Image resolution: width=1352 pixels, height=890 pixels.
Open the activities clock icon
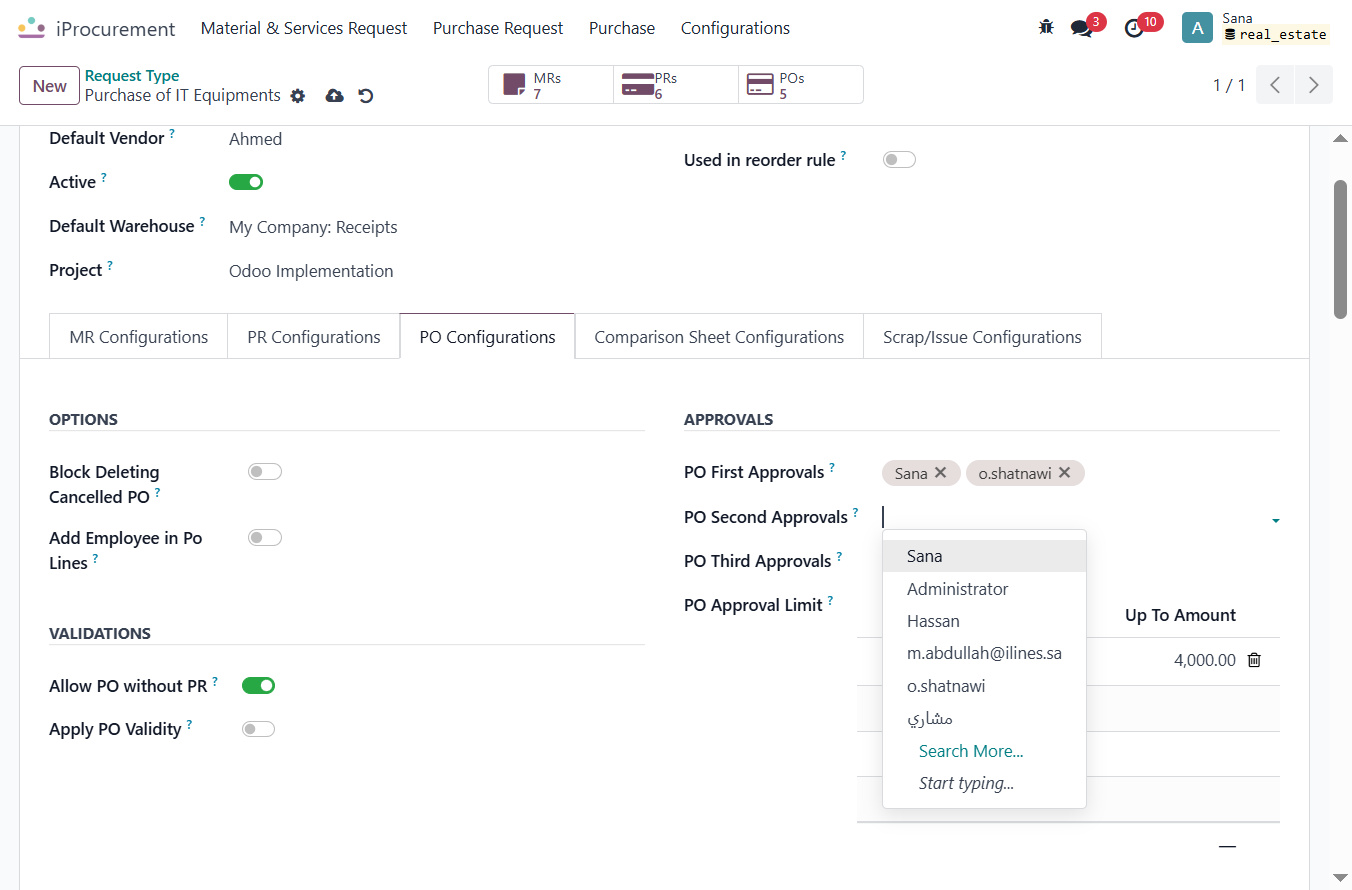(1134, 28)
